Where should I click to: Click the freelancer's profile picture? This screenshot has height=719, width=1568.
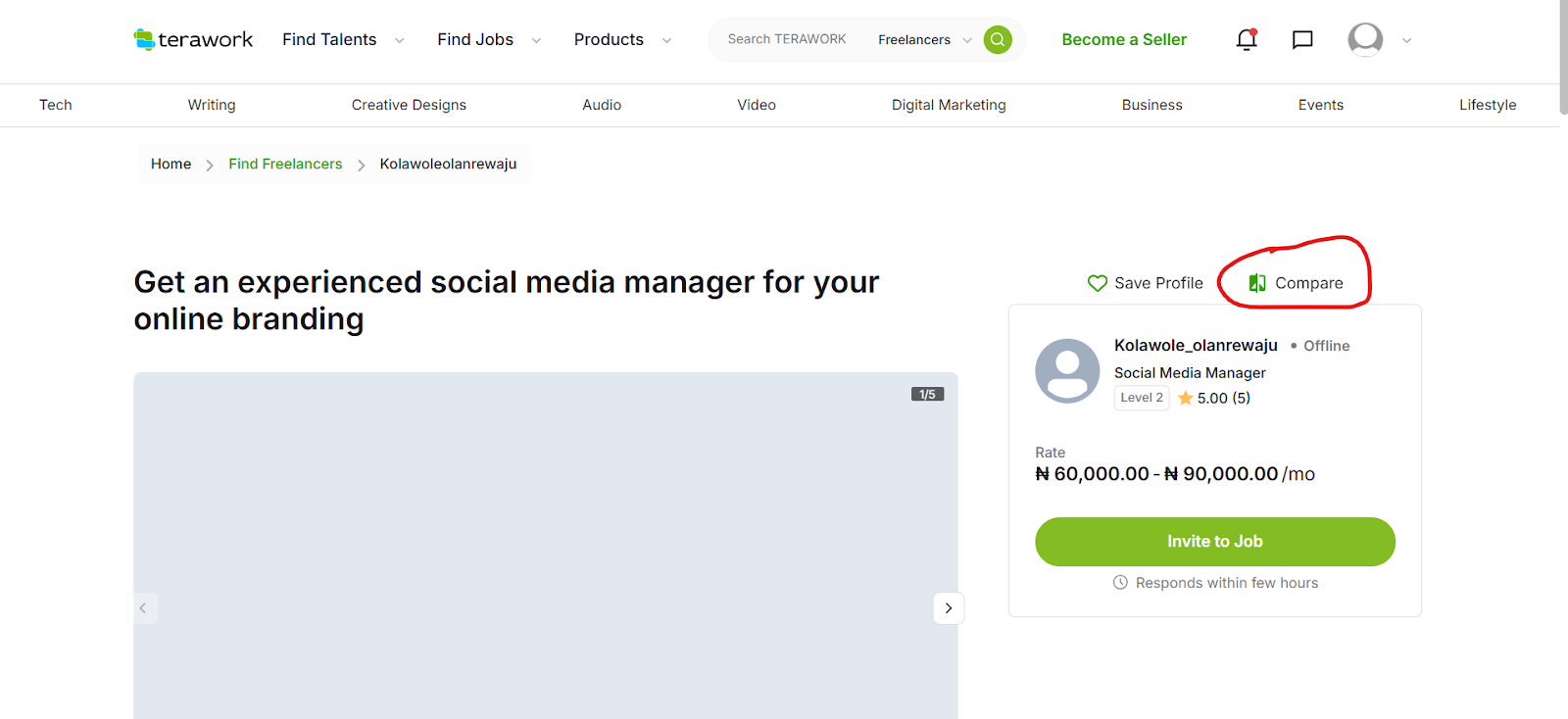(1067, 371)
